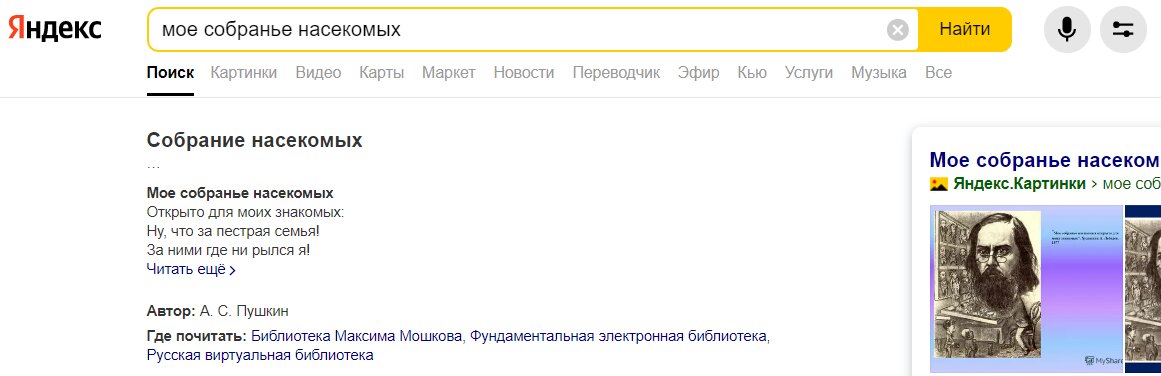
Task: Clear the search field with the X icon
Action: (897, 30)
